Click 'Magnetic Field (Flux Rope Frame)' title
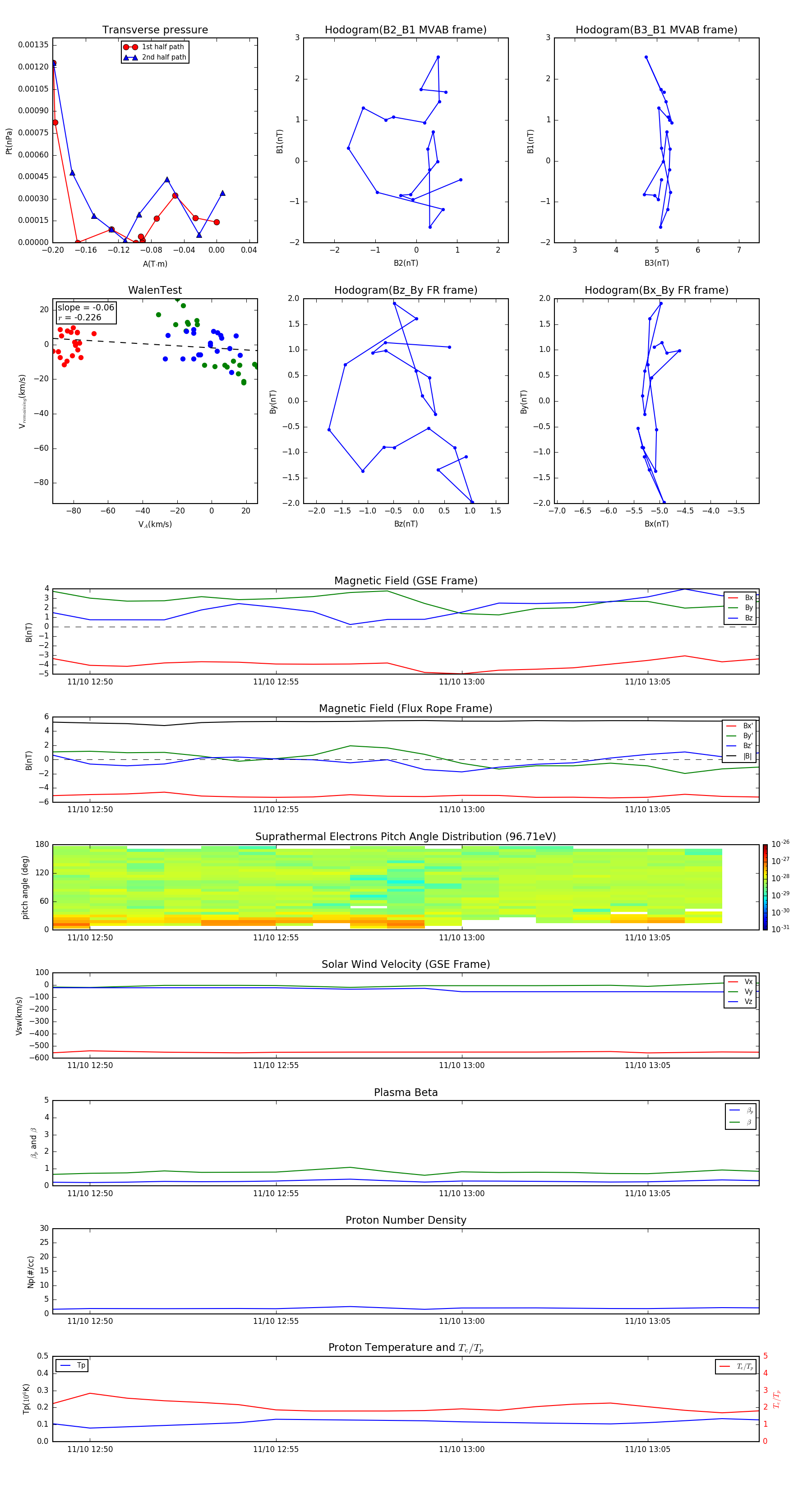The height and width of the screenshot is (1489, 812). point(406,709)
